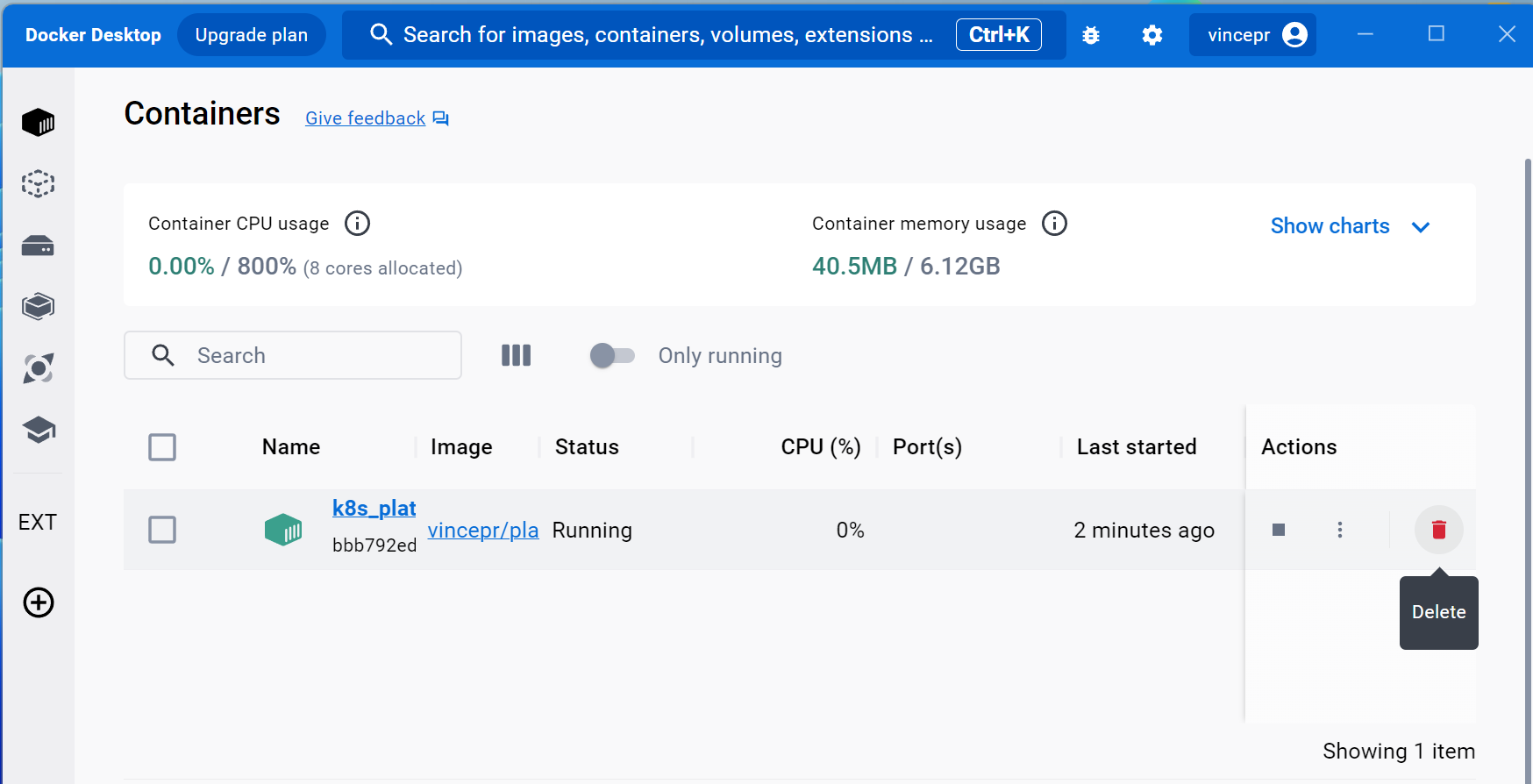This screenshot has height=784, width=1533.
Task: Delete the k8s_plat container
Action: pos(1438,530)
